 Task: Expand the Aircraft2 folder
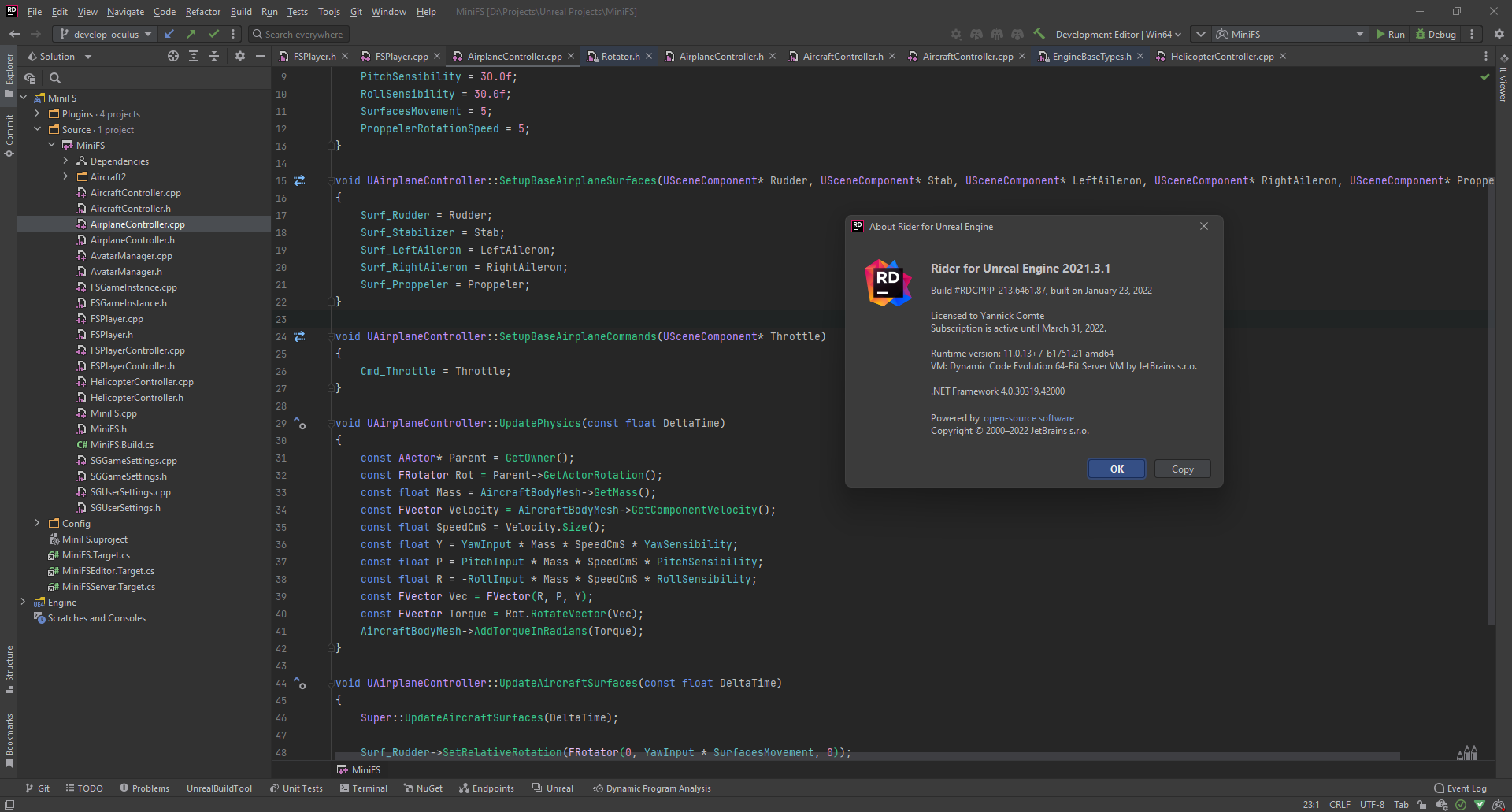(65, 176)
